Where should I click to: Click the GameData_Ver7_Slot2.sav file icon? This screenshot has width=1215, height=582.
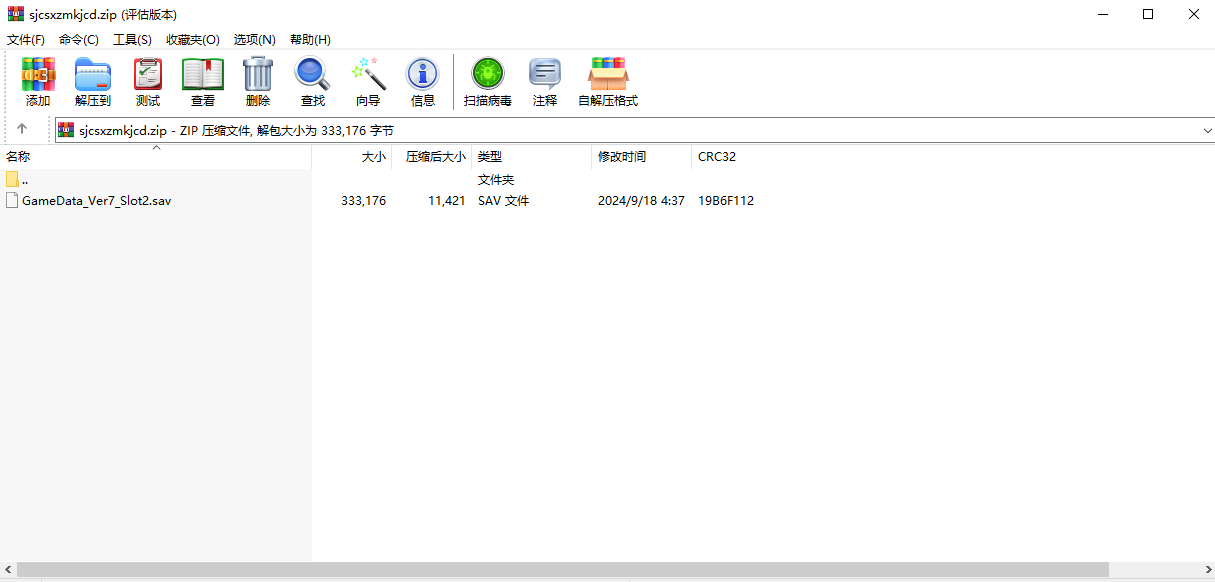point(12,200)
